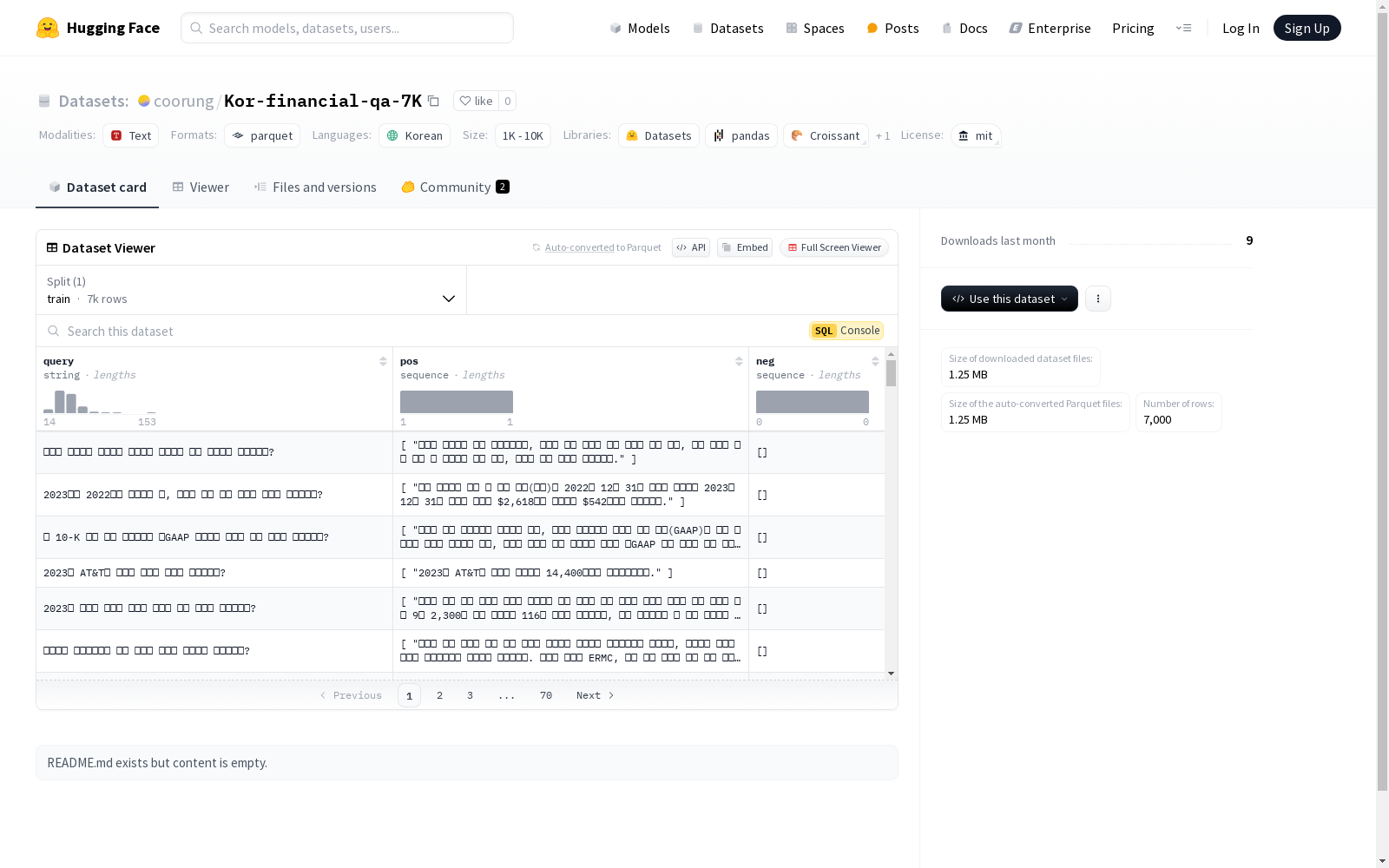
Task: Open the coorung author link
Action: point(183,101)
